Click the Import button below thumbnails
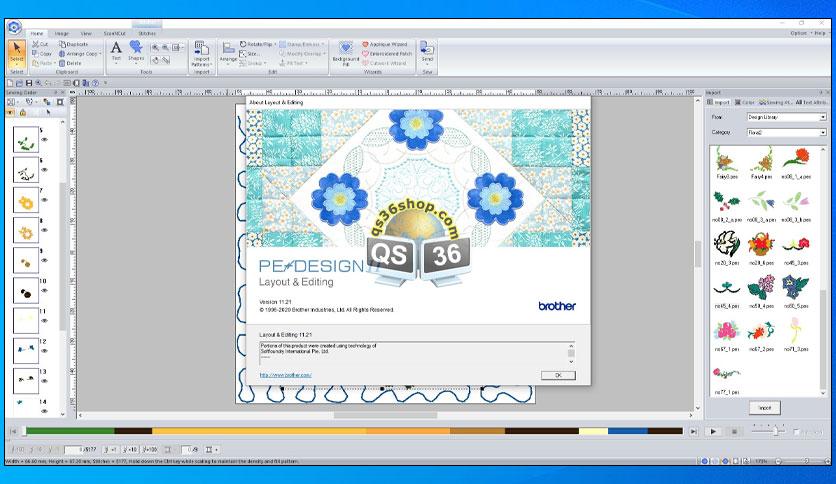The width and height of the screenshot is (836, 484). coord(765,408)
